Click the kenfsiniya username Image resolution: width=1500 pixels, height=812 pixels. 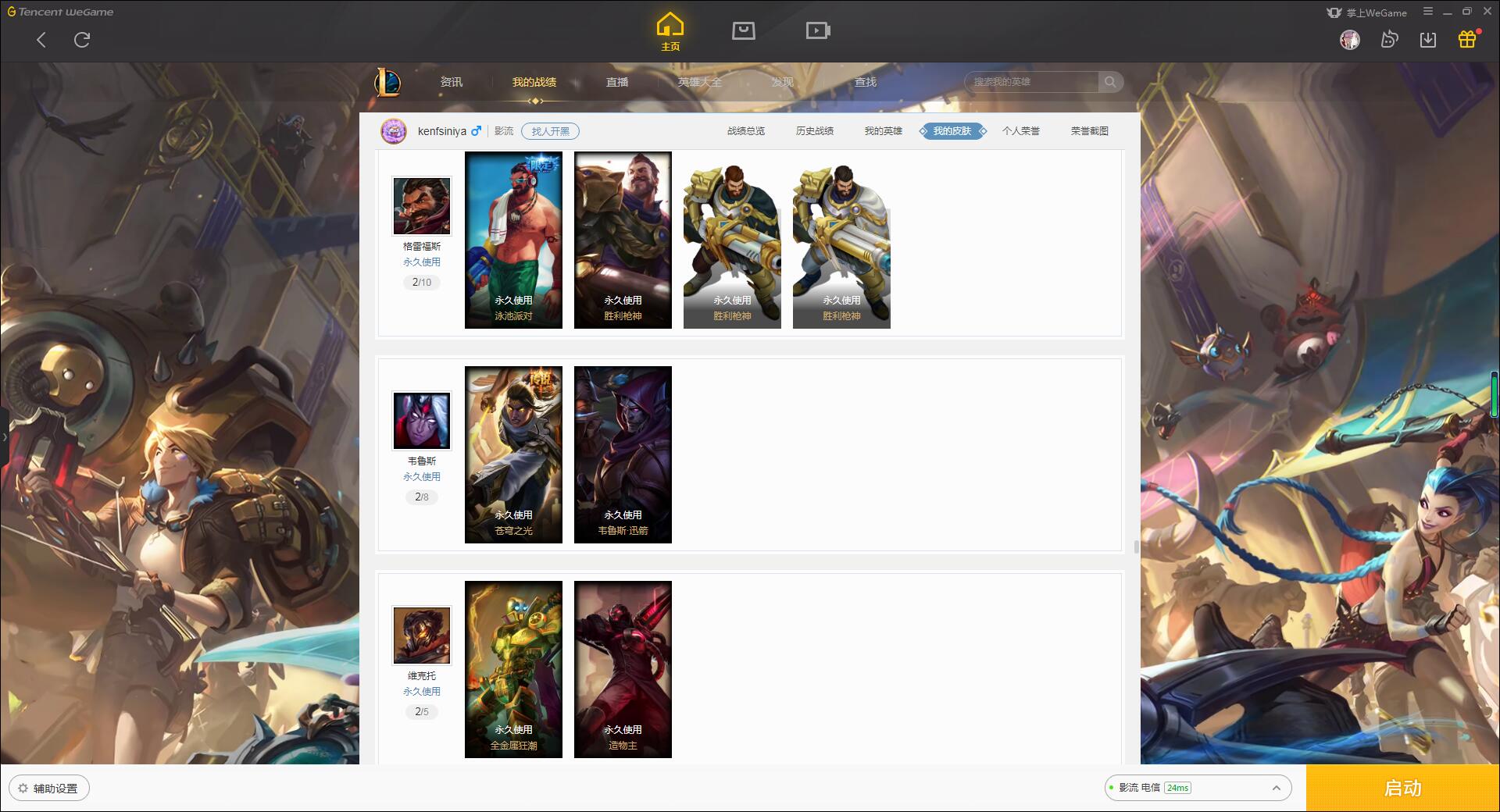tap(442, 131)
